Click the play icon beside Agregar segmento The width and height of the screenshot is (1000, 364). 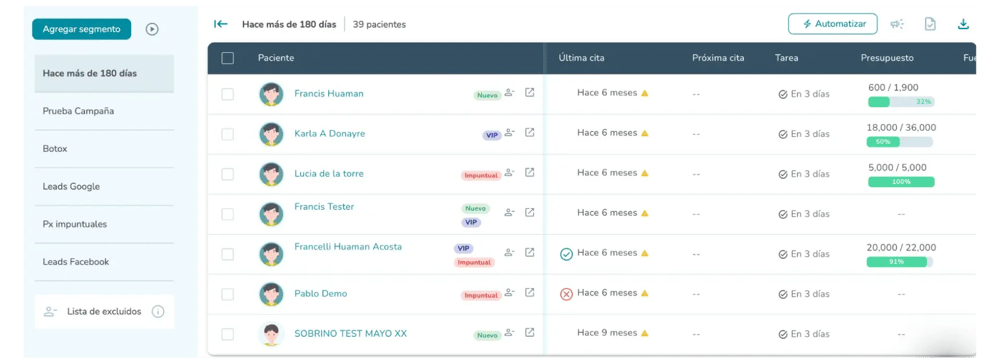[x=152, y=29]
